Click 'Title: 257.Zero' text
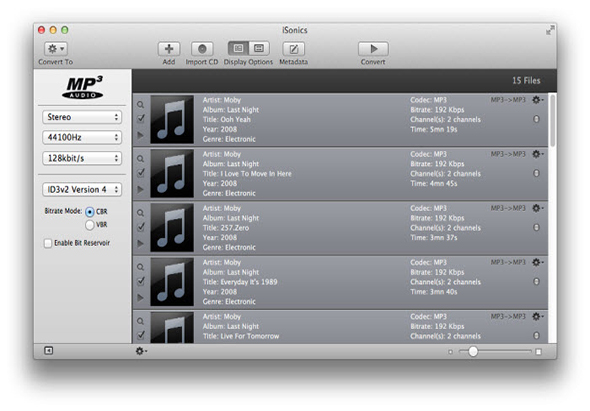The width and height of the screenshot is (590, 411). 226,228
